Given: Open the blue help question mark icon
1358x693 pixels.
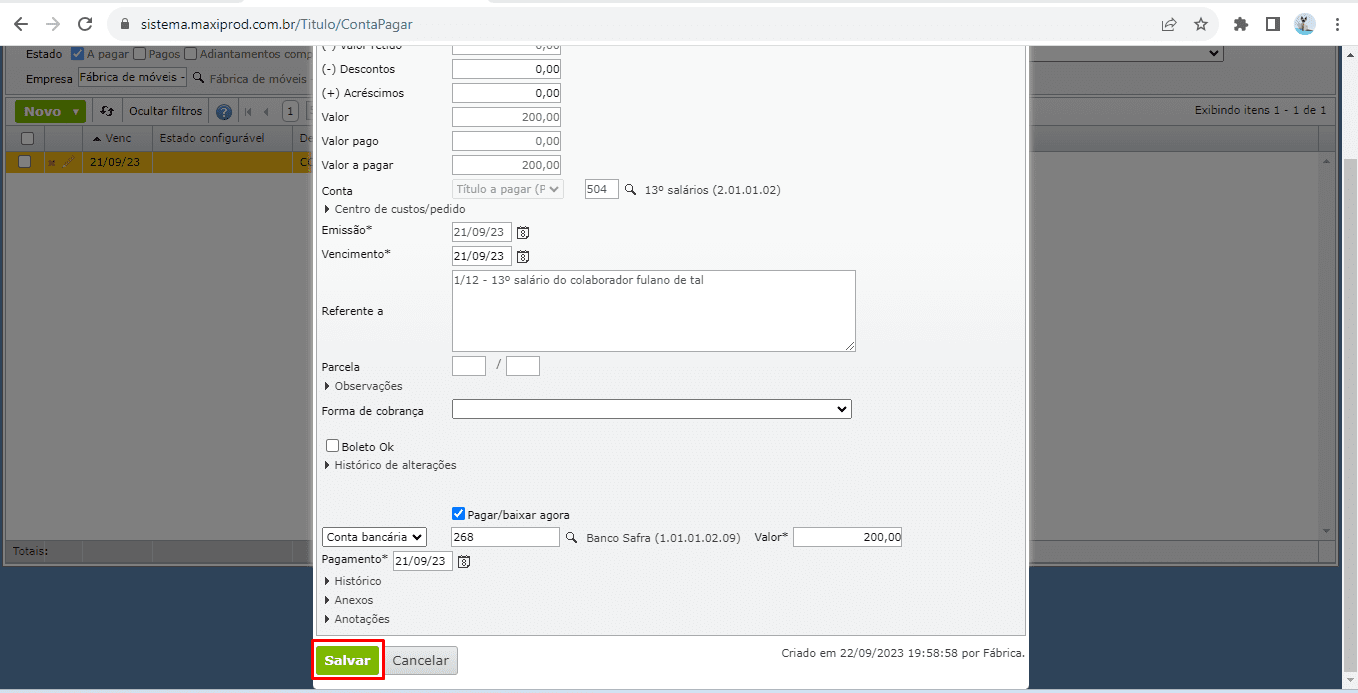Looking at the screenshot, I should click(224, 112).
